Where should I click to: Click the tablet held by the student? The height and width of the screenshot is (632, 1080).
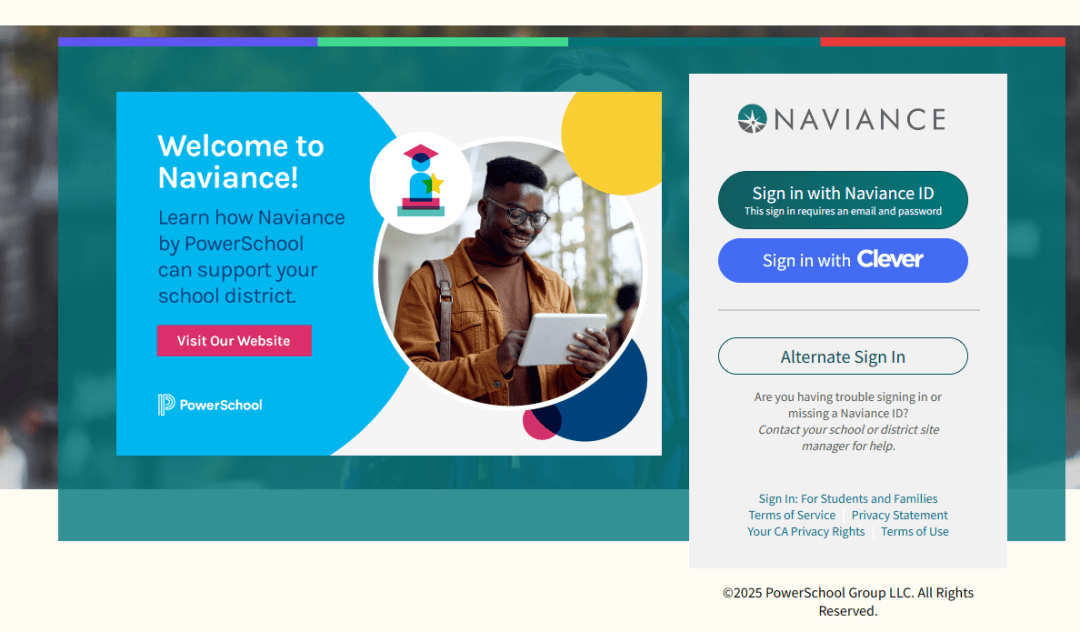[x=561, y=338]
